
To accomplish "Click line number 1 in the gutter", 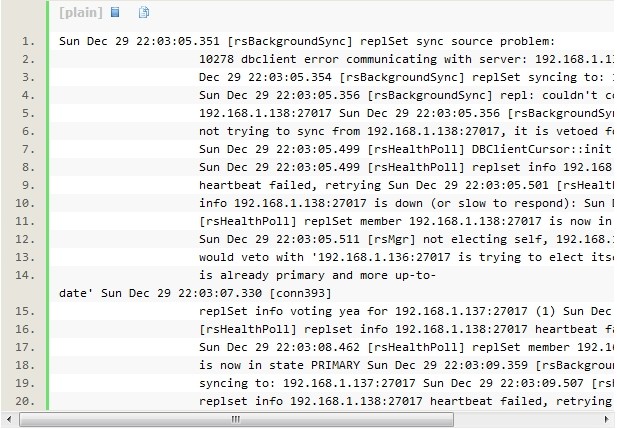I will [28, 41].
